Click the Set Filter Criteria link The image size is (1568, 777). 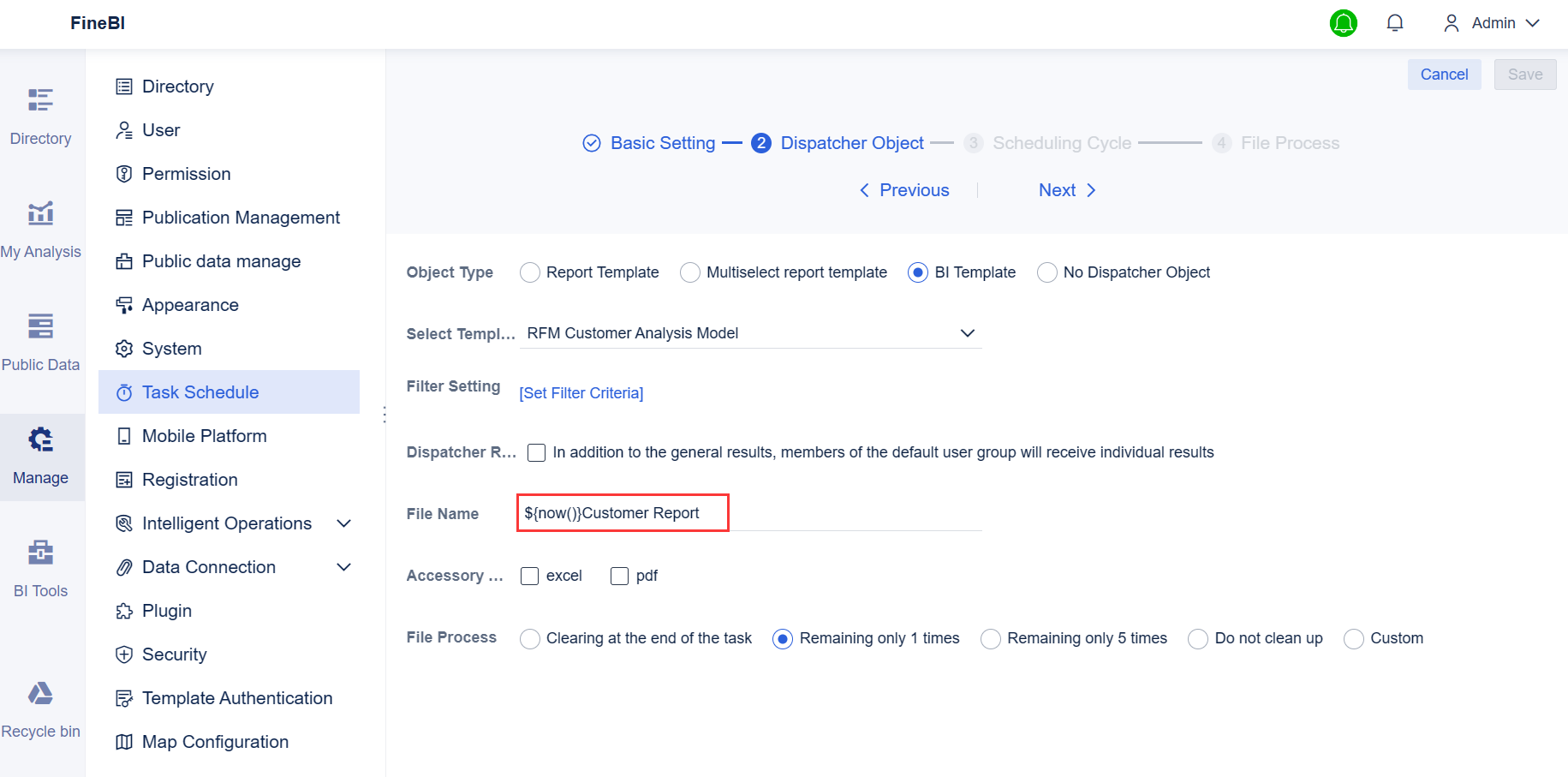tap(581, 392)
